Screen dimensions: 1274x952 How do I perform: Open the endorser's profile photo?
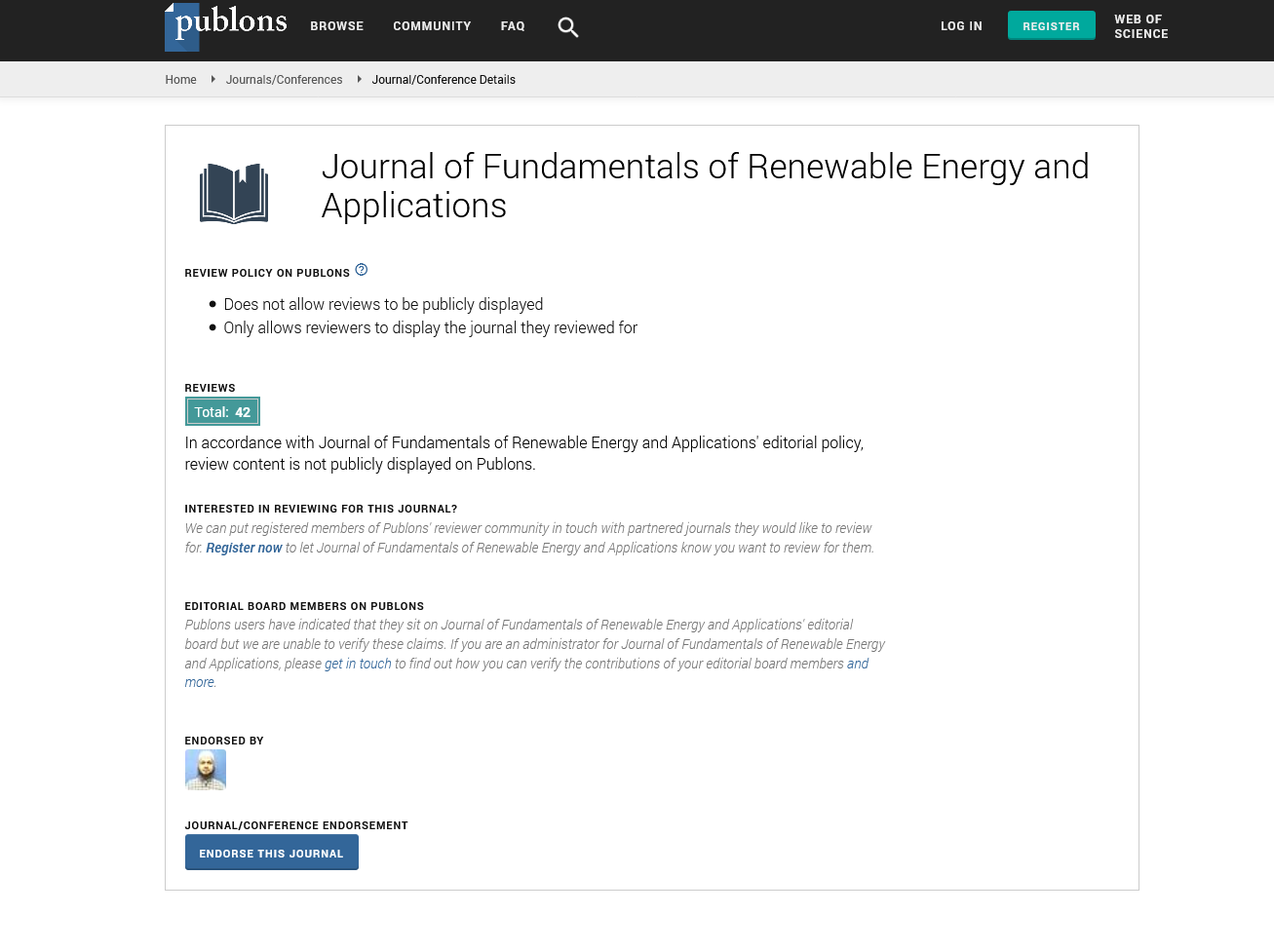206,770
